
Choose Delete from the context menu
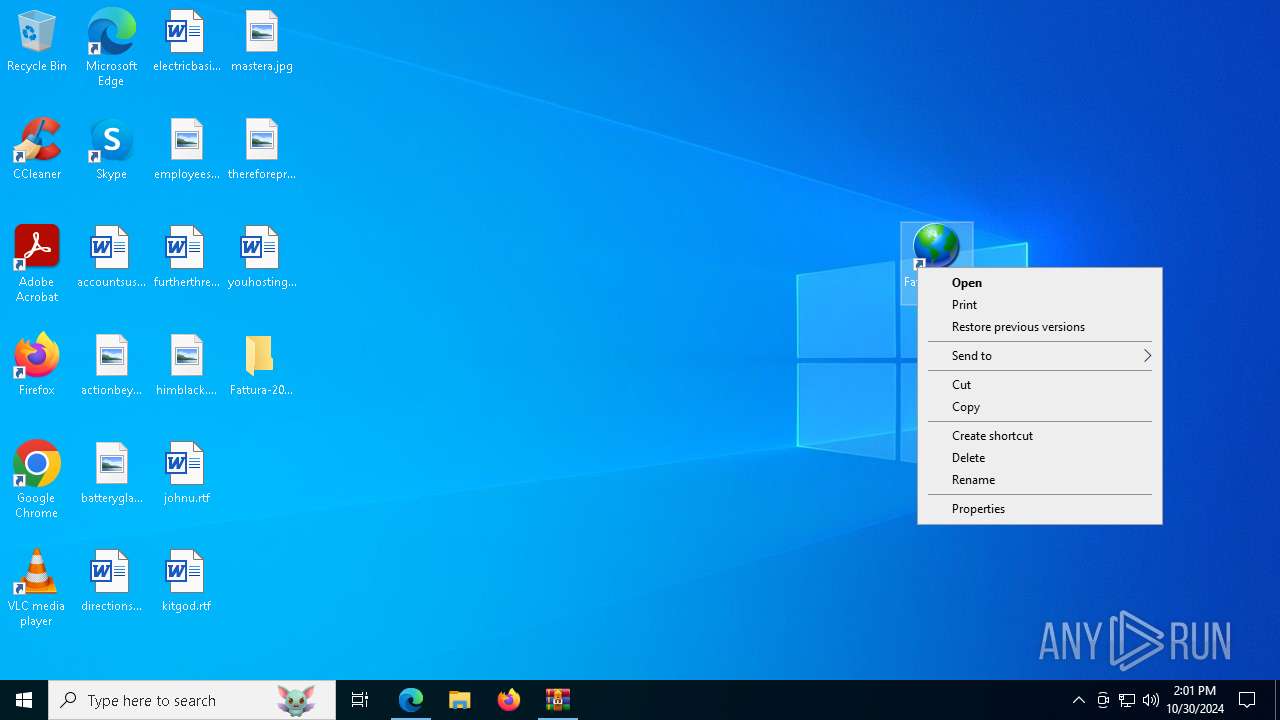point(1040,458)
